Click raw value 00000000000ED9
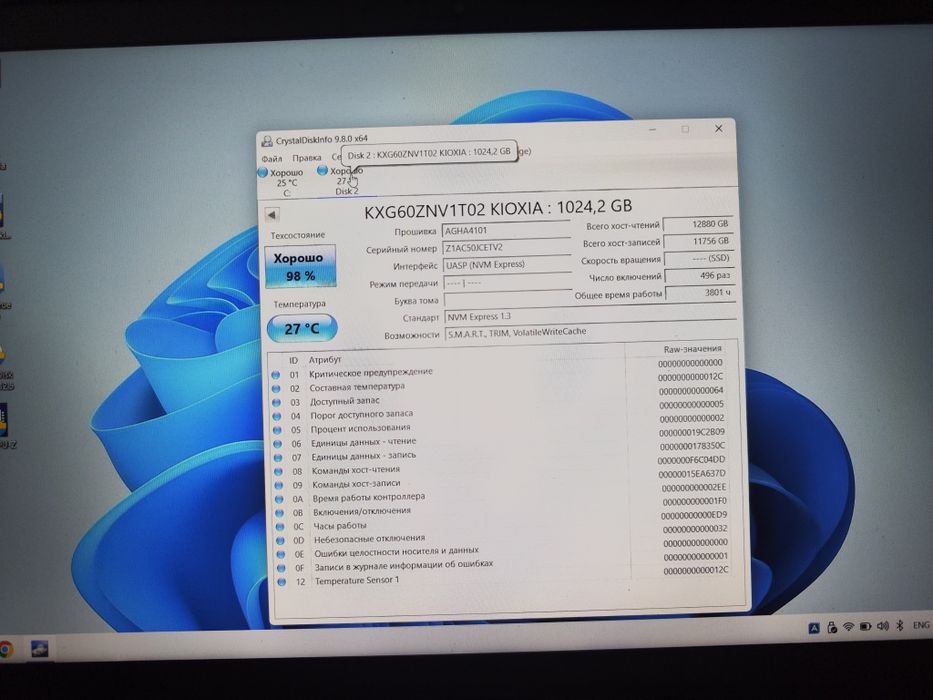The height and width of the screenshot is (700, 933). click(694, 515)
